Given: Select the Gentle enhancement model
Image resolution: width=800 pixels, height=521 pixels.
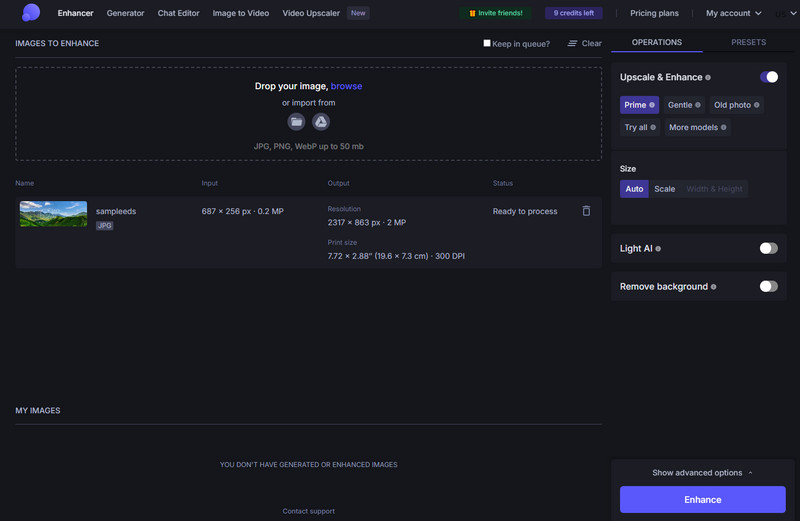Looking at the screenshot, I should pos(684,105).
